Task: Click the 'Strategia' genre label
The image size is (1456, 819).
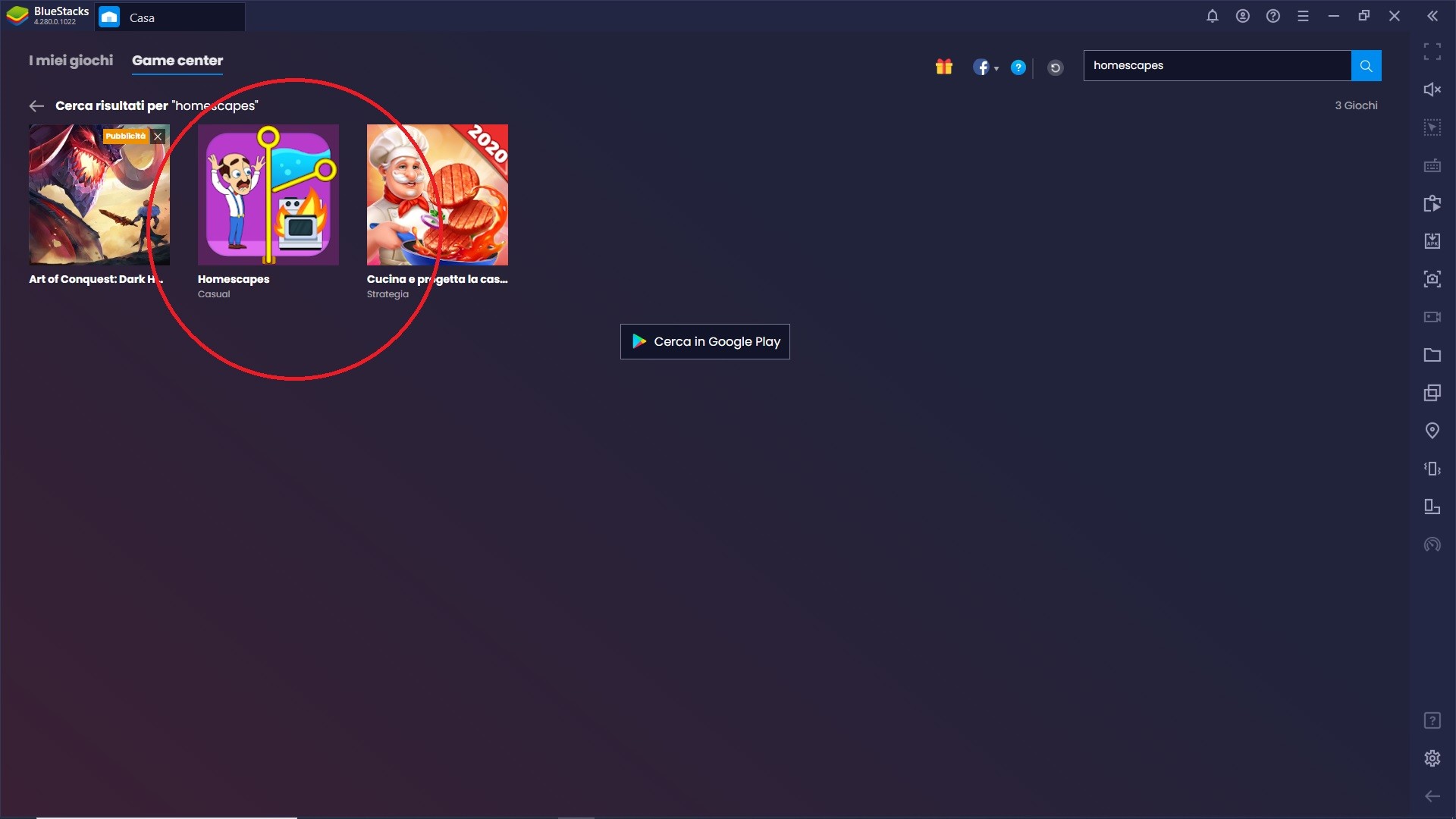Action: click(388, 294)
